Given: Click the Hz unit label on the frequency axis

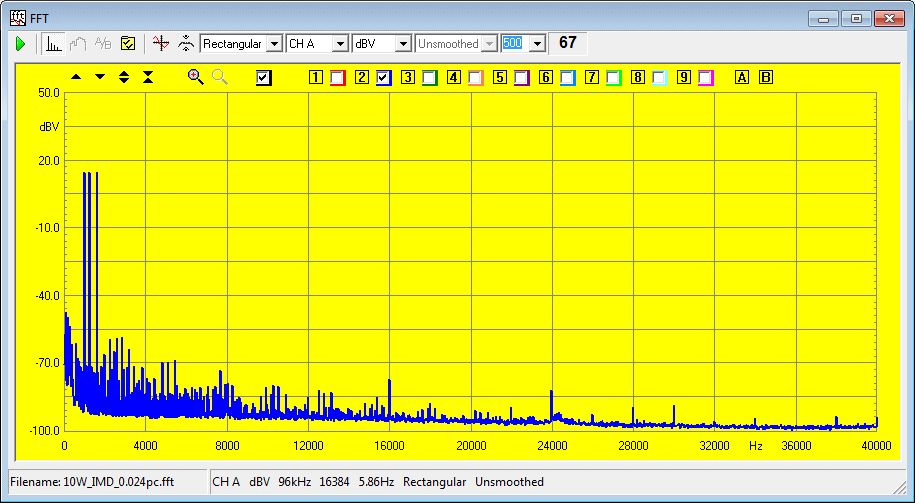Looking at the screenshot, I should pyautogui.click(x=756, y=446).
